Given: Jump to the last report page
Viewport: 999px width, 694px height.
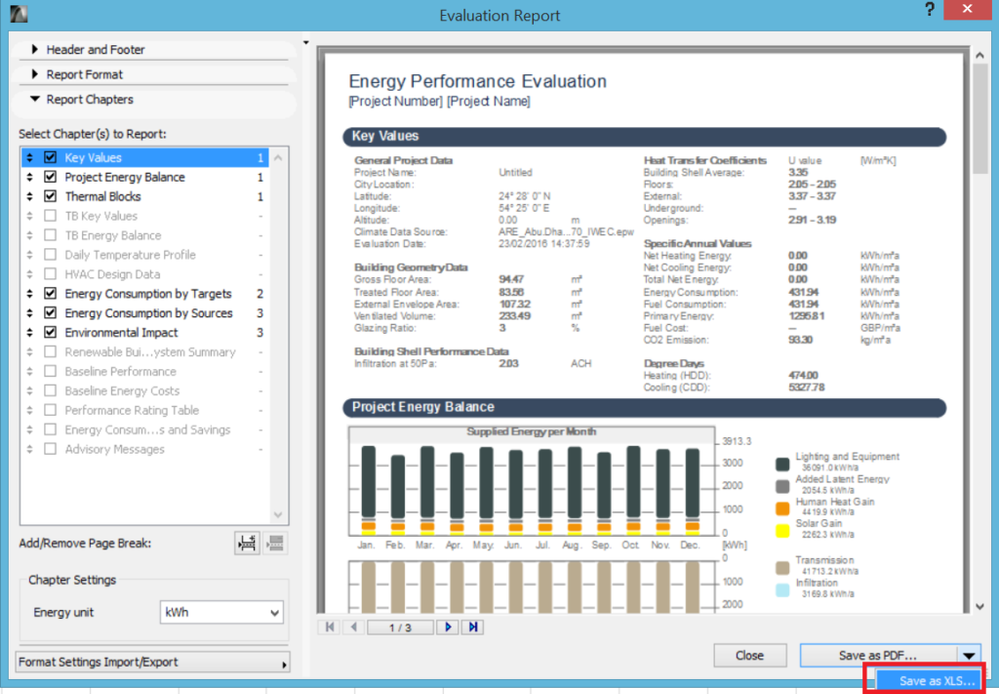Looking at the screenshot, I should tap(473, 627).
